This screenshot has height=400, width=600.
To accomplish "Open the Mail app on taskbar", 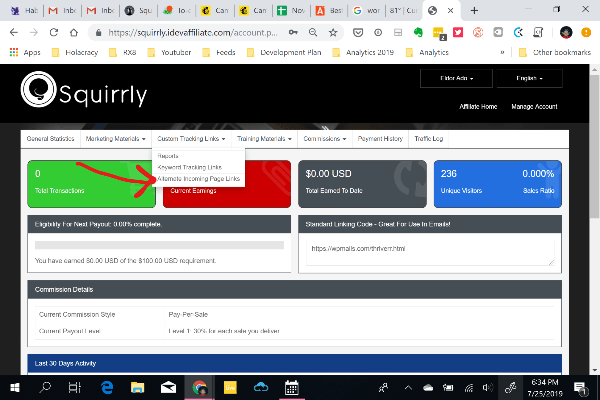I will [168, 388].
